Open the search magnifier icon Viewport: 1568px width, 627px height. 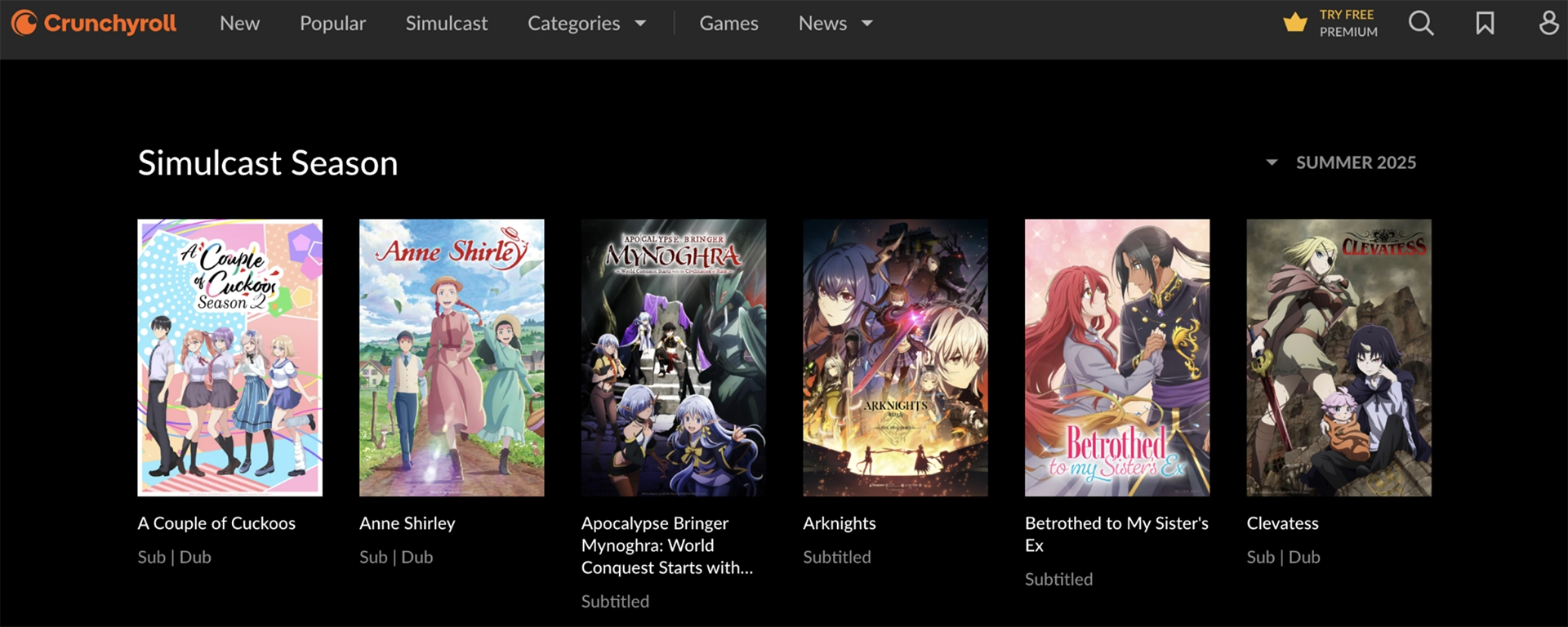coord(1421,24)
